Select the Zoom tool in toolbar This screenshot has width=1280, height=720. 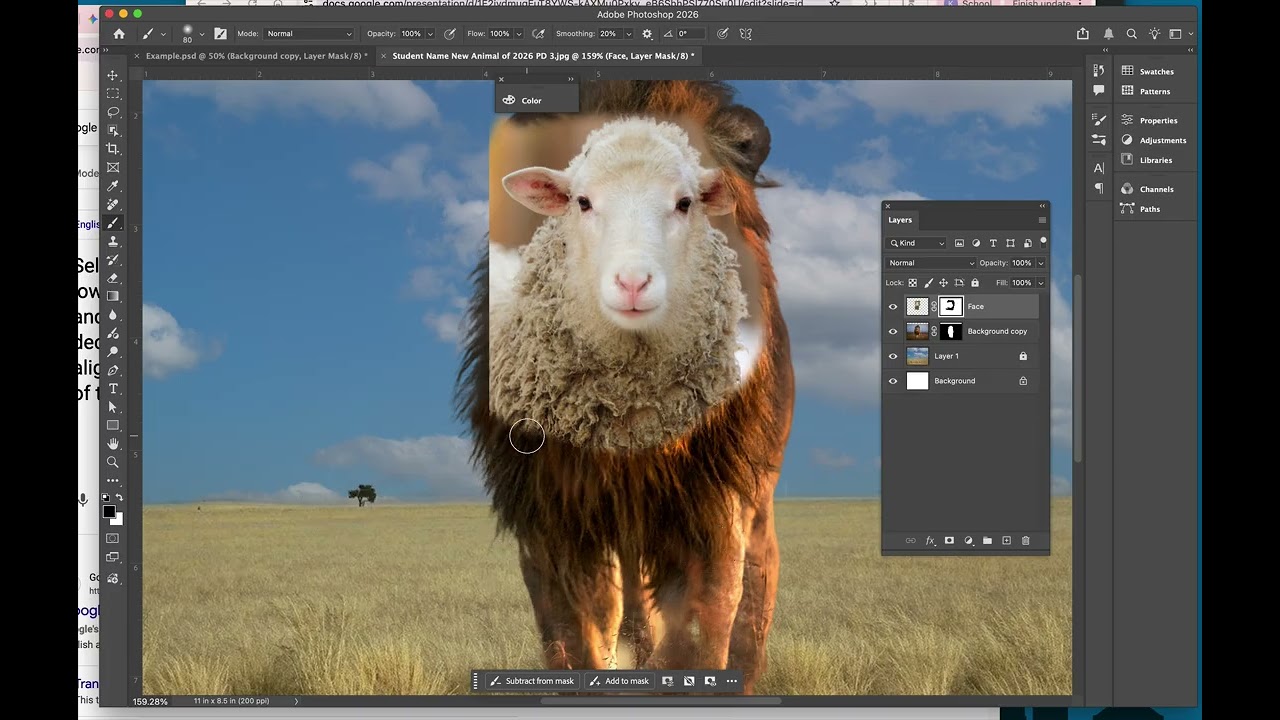pos(113,462)
